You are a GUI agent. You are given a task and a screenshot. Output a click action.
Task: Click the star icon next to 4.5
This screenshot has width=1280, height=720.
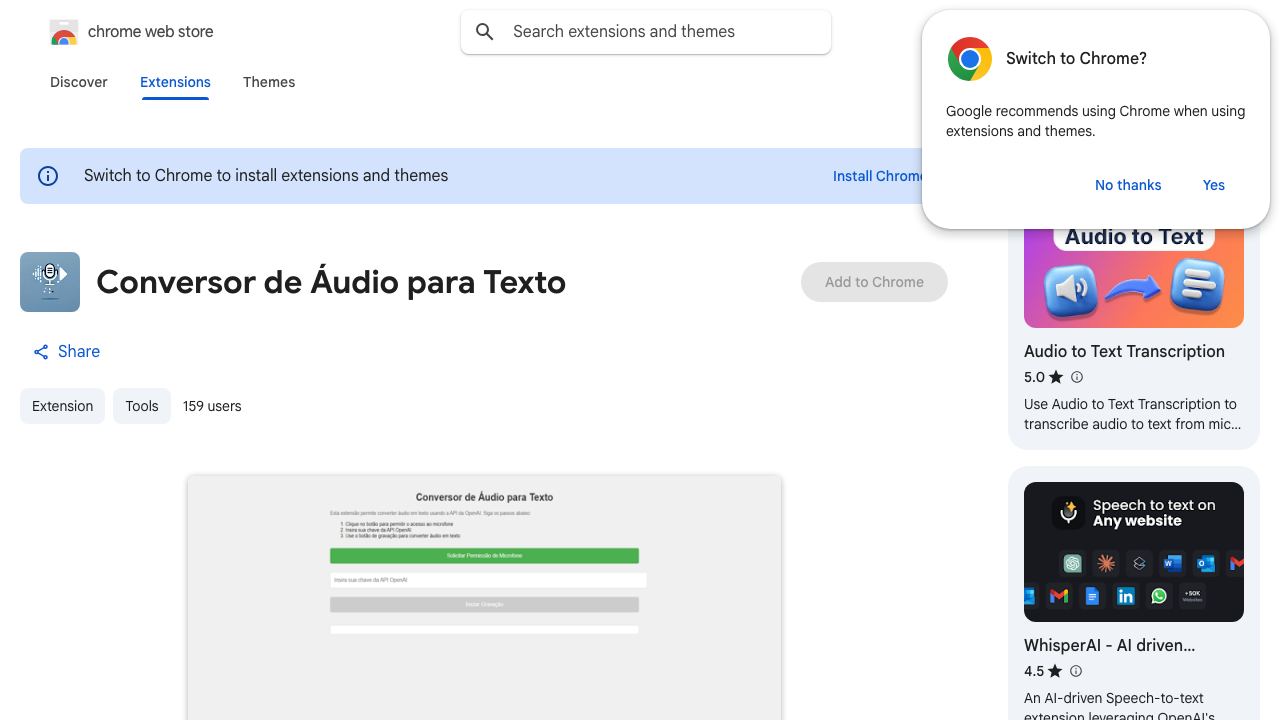tap(1055, 671)
